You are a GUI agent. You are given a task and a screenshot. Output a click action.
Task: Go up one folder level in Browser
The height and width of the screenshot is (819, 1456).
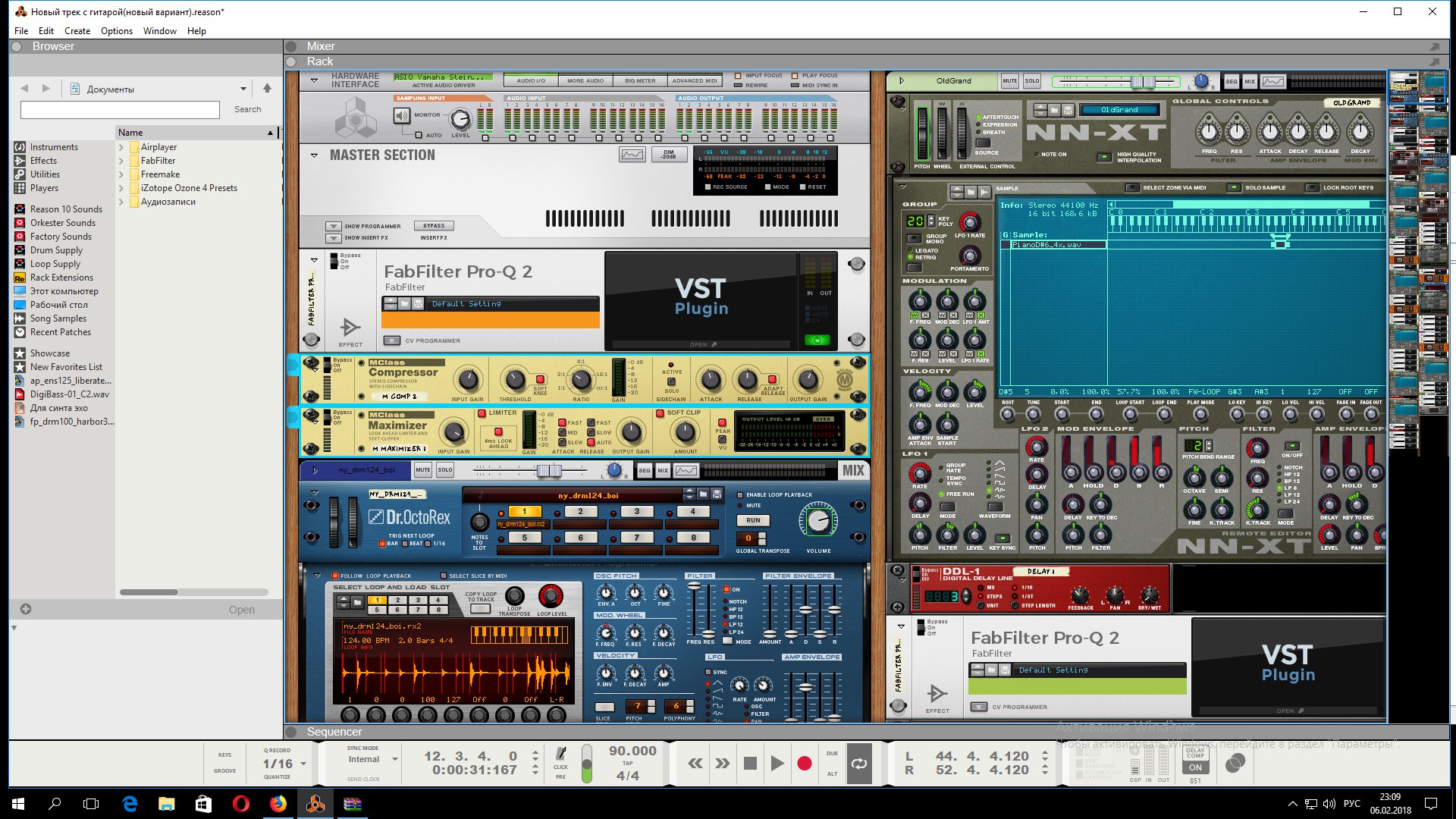pyautogui.click(x=267, y=88)
